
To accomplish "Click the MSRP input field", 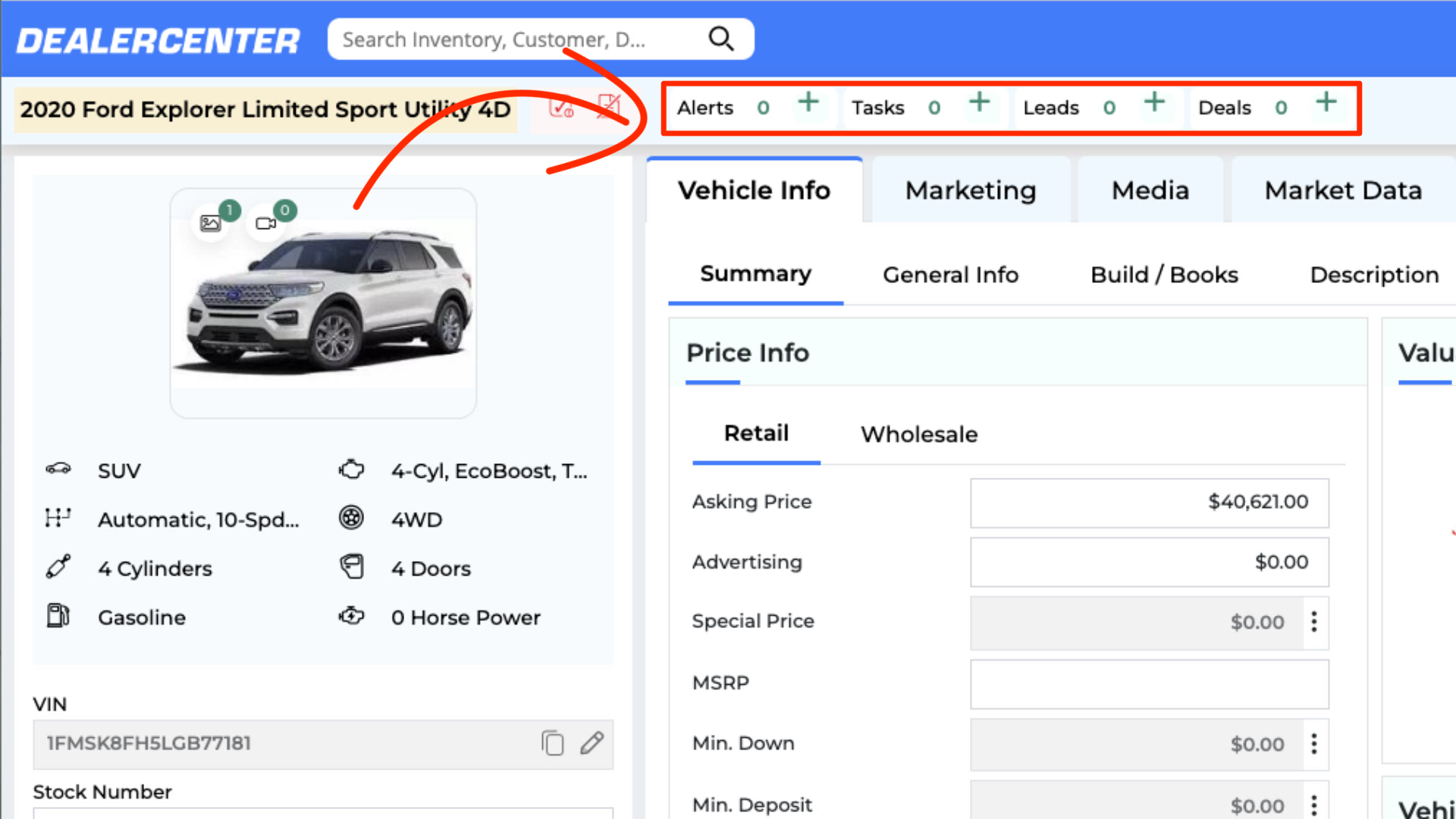I will pos(1149,683).
